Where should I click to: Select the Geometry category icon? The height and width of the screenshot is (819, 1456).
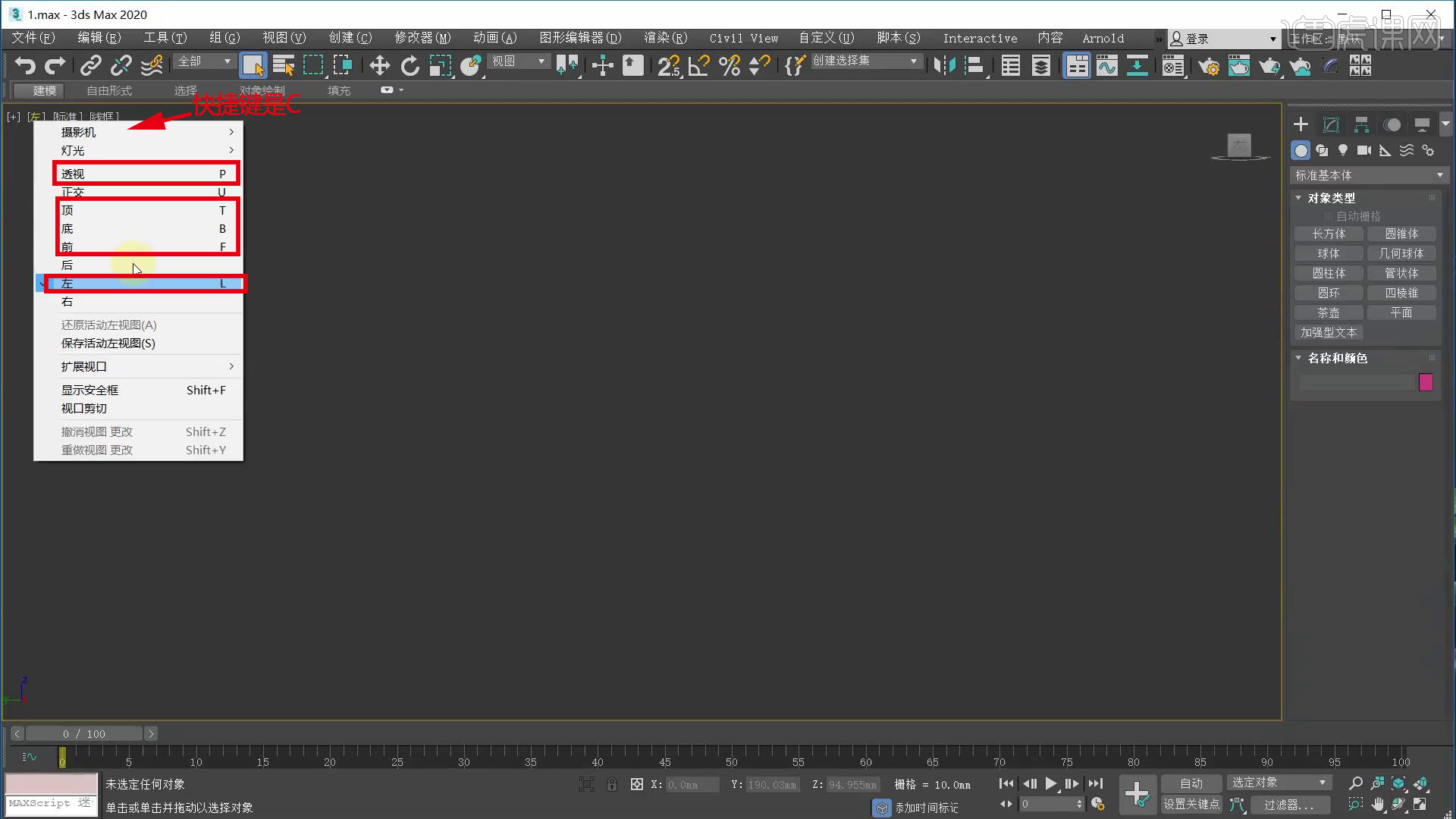[1301, 151]
